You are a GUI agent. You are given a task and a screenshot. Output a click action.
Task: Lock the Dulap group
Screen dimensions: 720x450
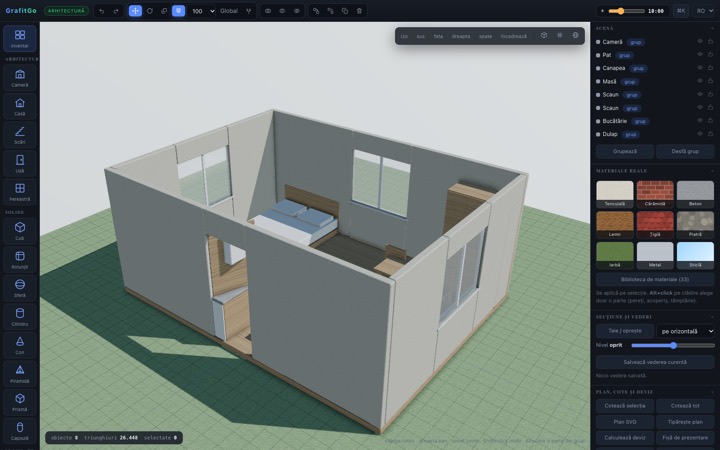[710, 134]
